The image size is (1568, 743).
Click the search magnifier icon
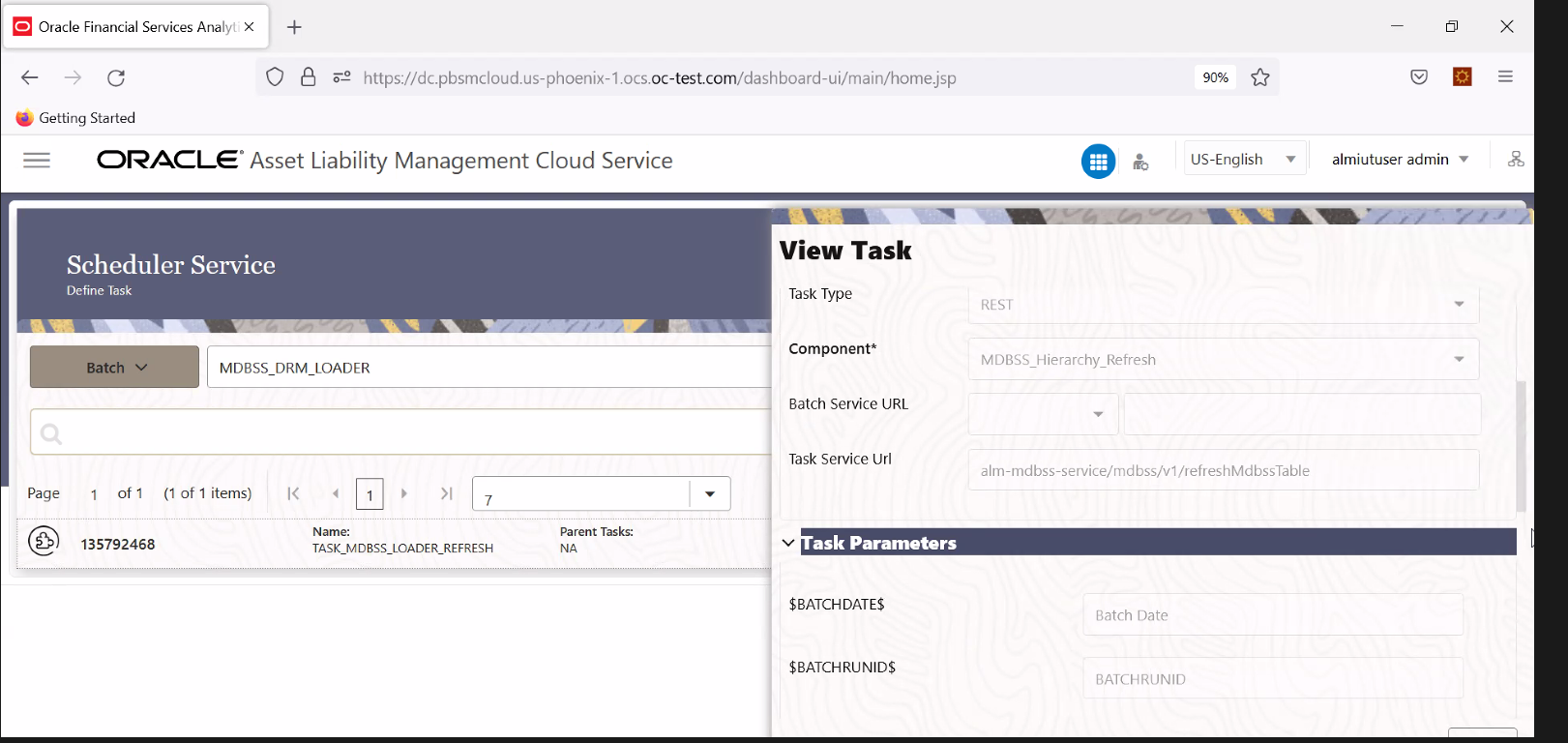(x=51, y=434)
